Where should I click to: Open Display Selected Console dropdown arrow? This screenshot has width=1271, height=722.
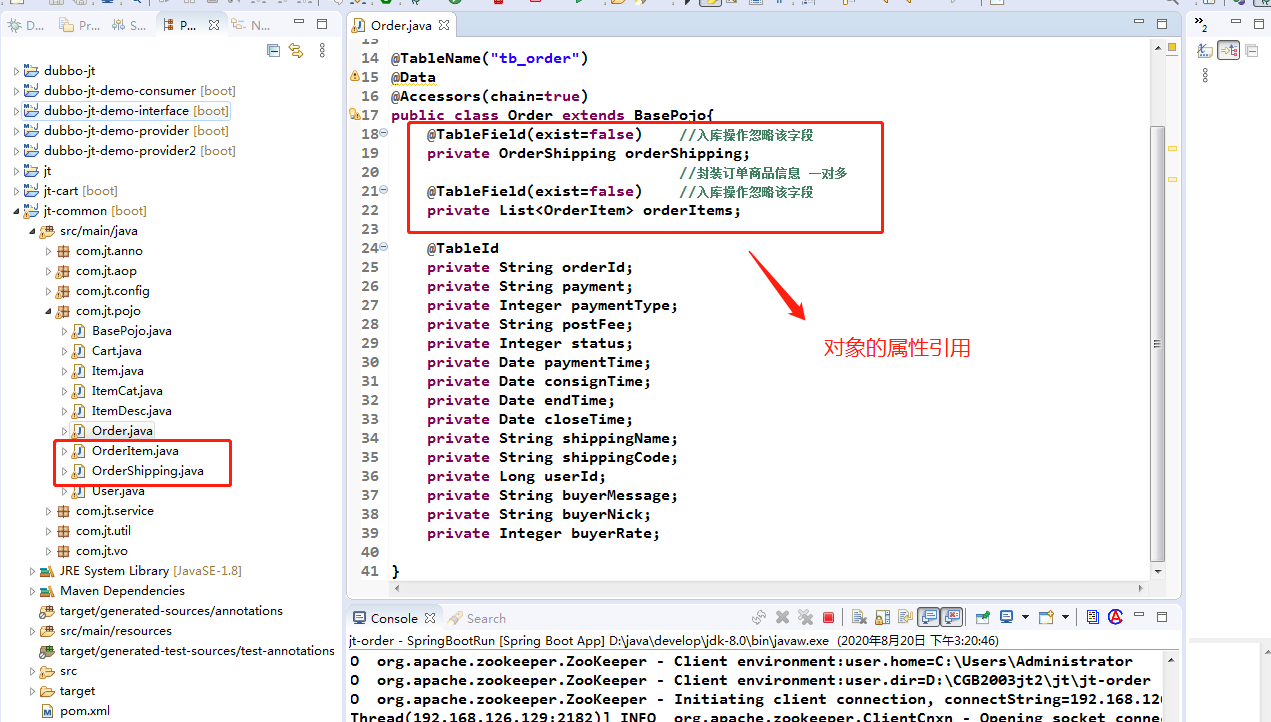[x=1024, y=618]
